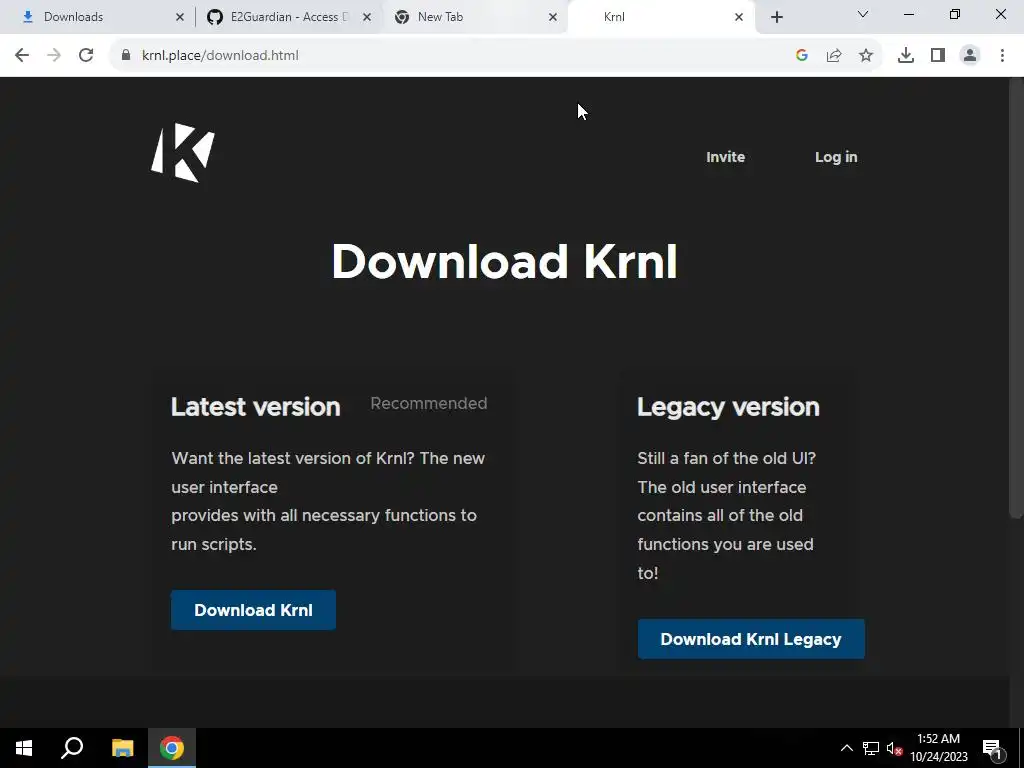Bookmark this page with star icon
The width and height of the screenshot is (1024, 768).
coord(866,56)
